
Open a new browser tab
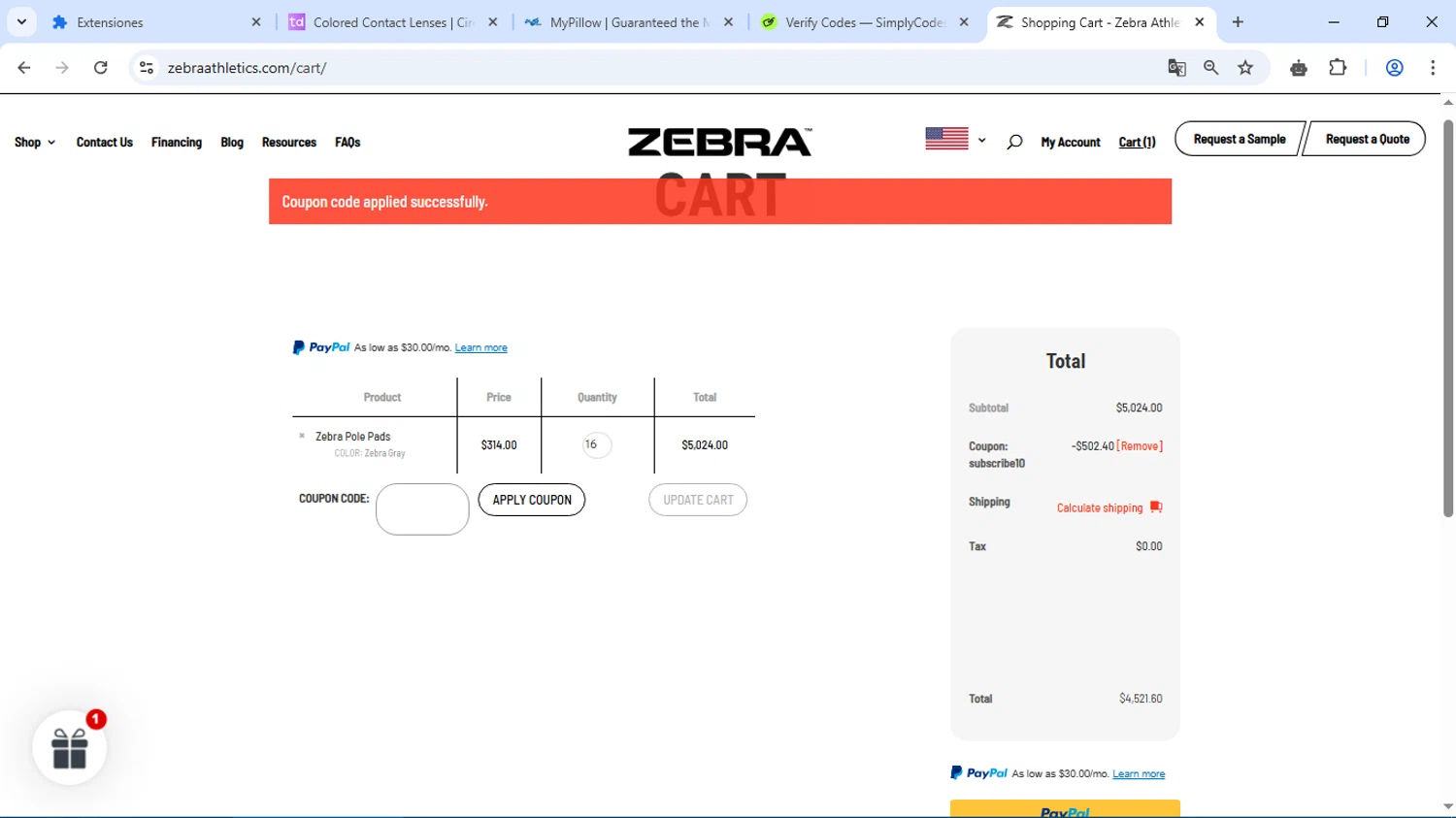click(x=1238, y=21)
